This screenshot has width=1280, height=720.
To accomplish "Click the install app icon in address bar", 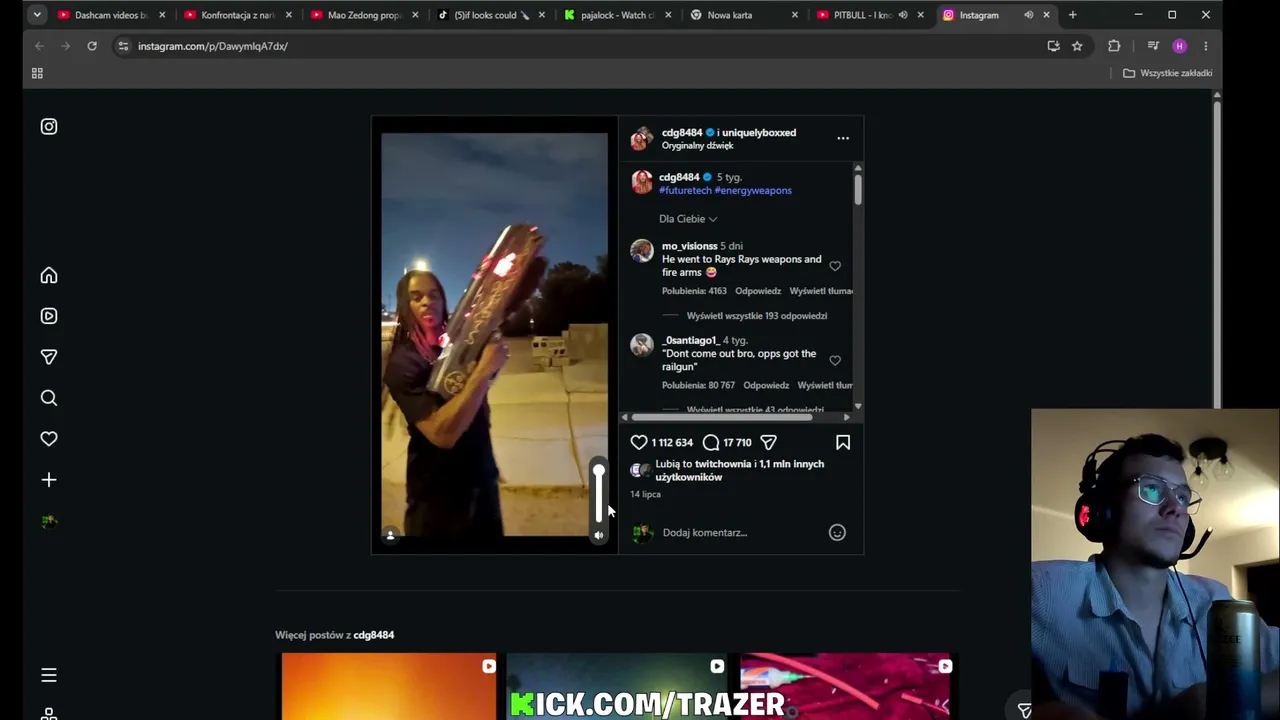I will (1053, 46).
